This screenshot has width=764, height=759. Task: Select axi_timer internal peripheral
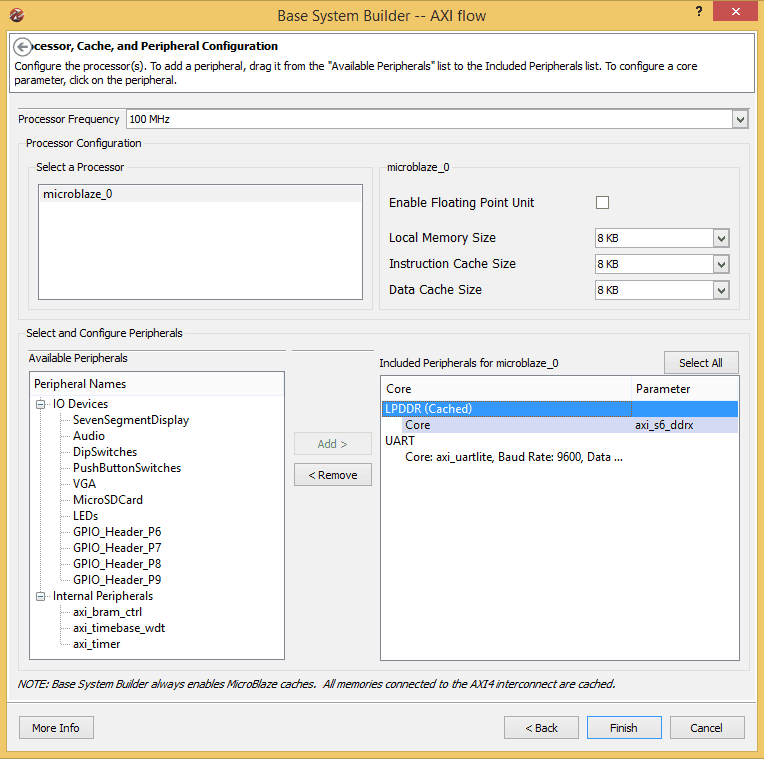[96, 644]
